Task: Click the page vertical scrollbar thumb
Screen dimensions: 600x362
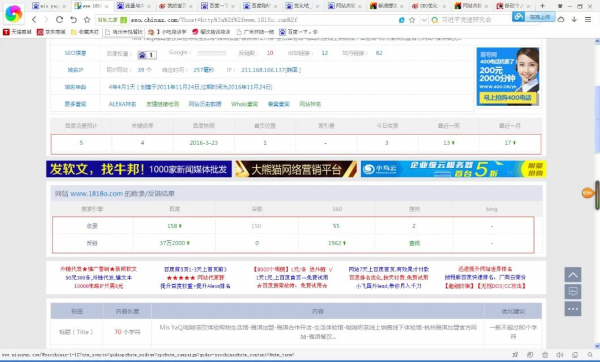Action: (x=597, y=119)
